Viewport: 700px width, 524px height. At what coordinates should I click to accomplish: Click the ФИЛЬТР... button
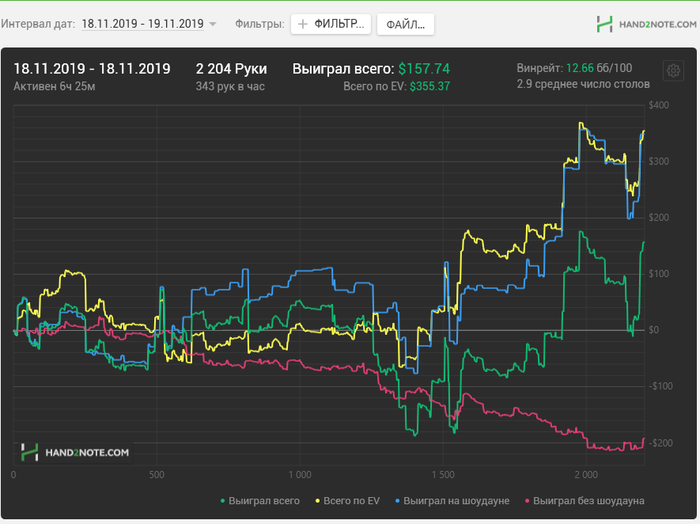point(331,24)
